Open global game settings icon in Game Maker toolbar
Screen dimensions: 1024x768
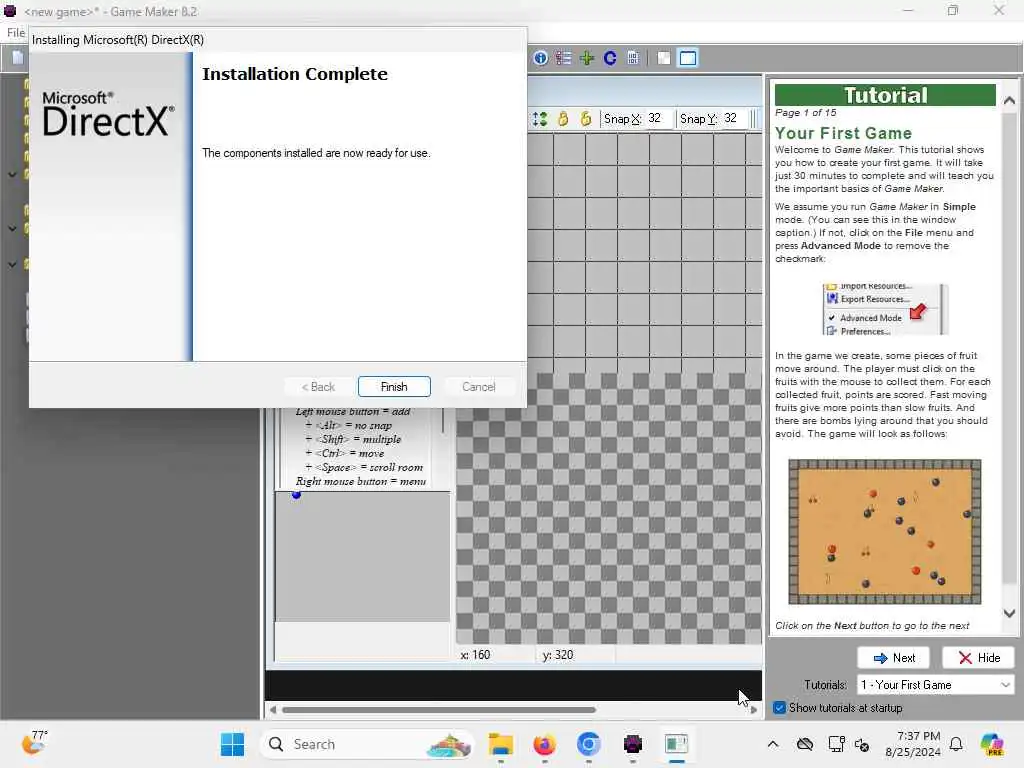point(564,58)
